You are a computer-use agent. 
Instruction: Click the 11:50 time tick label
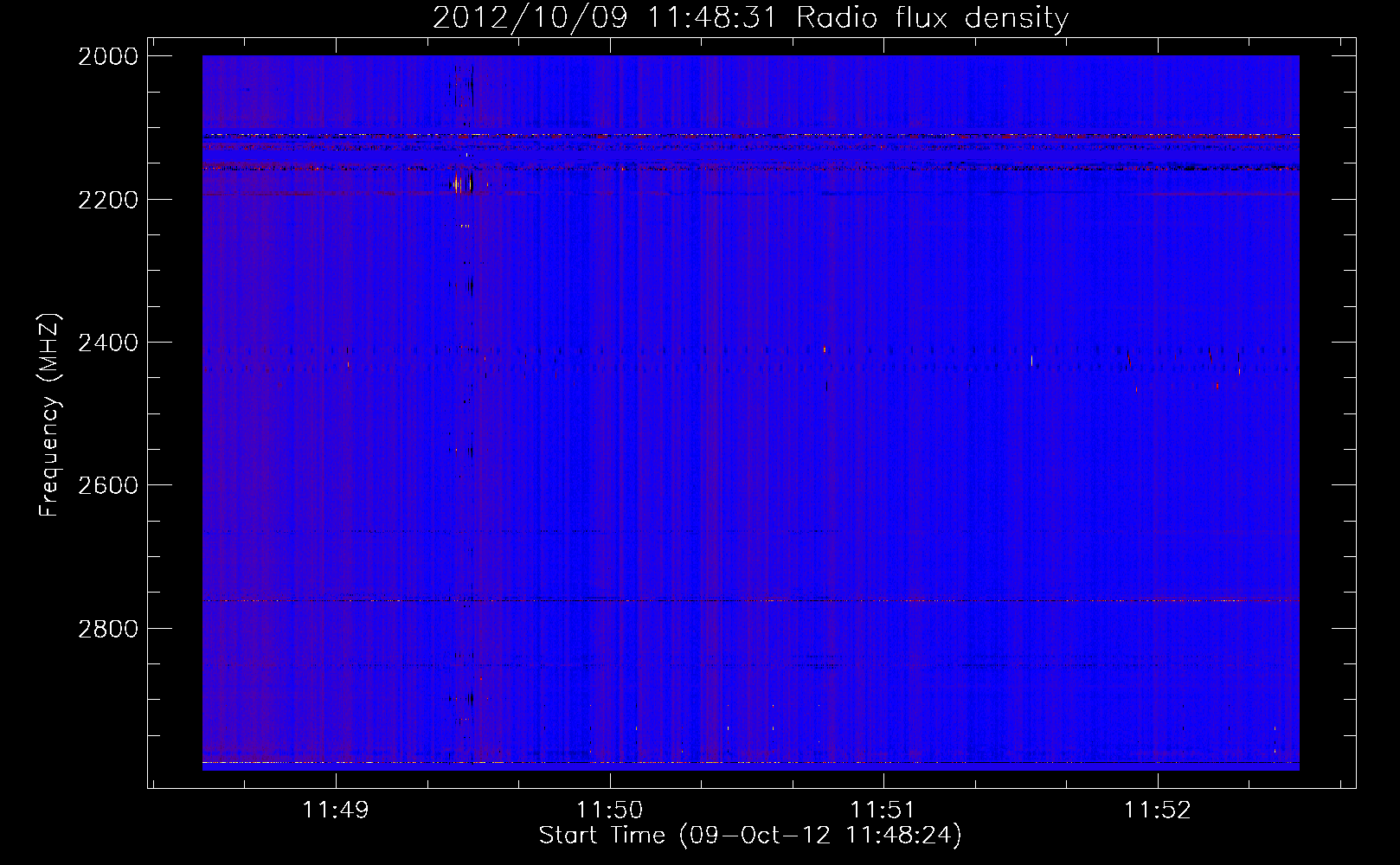pos(610,810)
